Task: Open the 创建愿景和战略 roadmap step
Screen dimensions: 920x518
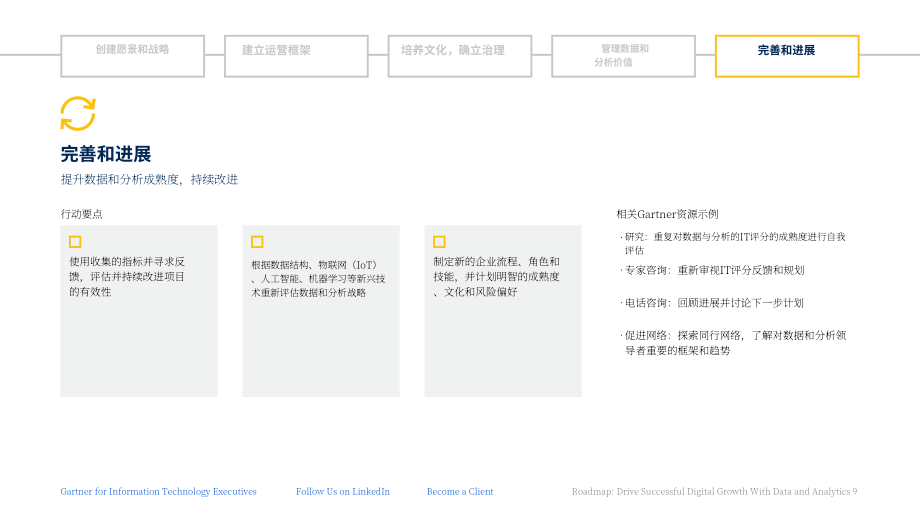Action: [133, 56]
